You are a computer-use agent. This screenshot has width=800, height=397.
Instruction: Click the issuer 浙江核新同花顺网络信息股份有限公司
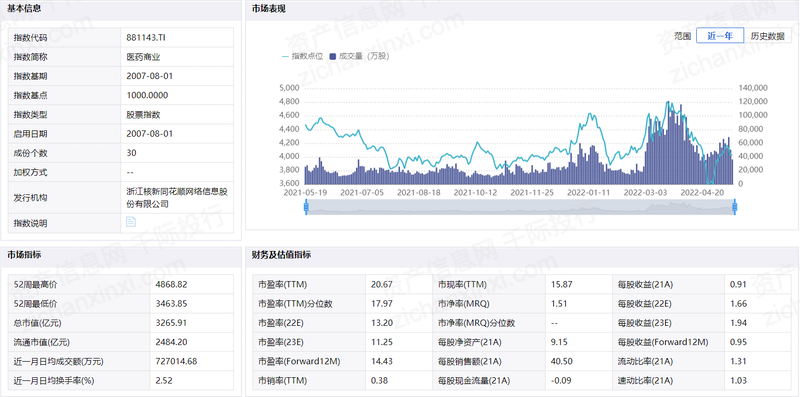177,197
